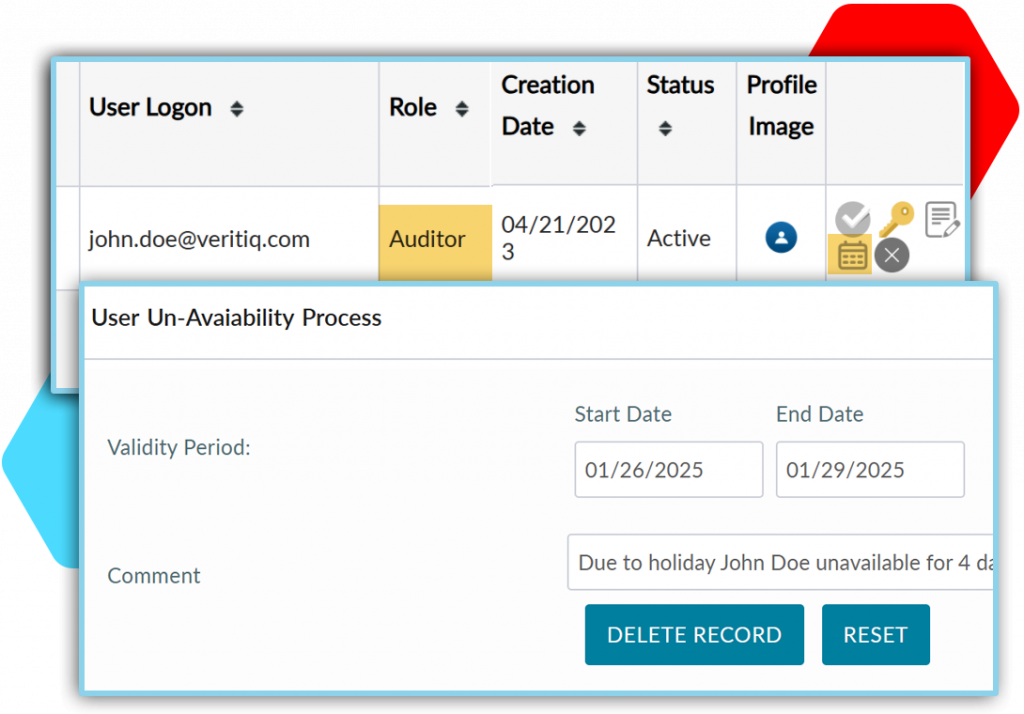The width and height of the screenshot is (1024, 714).
Task: Click the grey checkmark approve icon
Action: 852,218
